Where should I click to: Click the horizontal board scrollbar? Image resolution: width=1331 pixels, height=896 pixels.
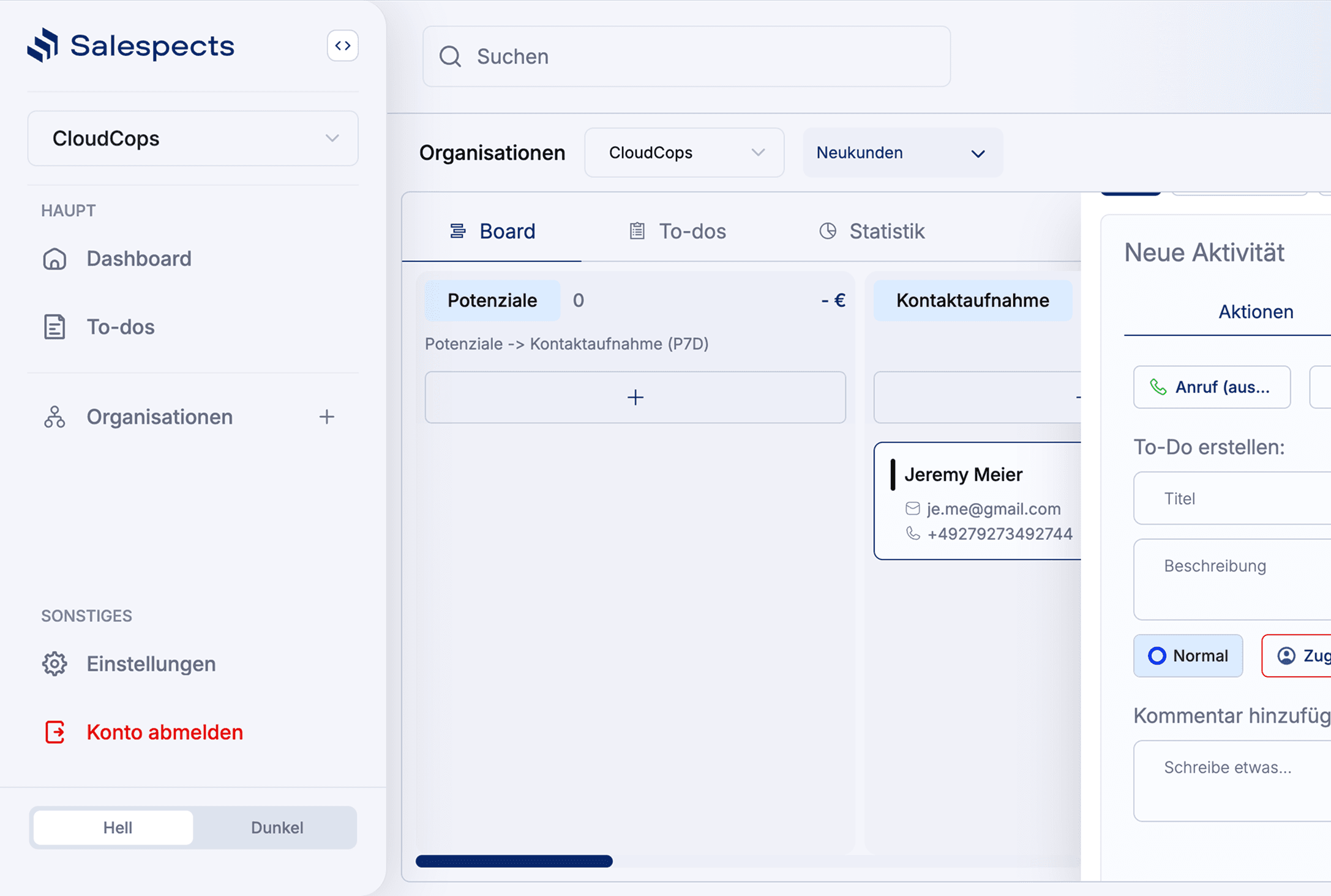click(x=514, y=861)
